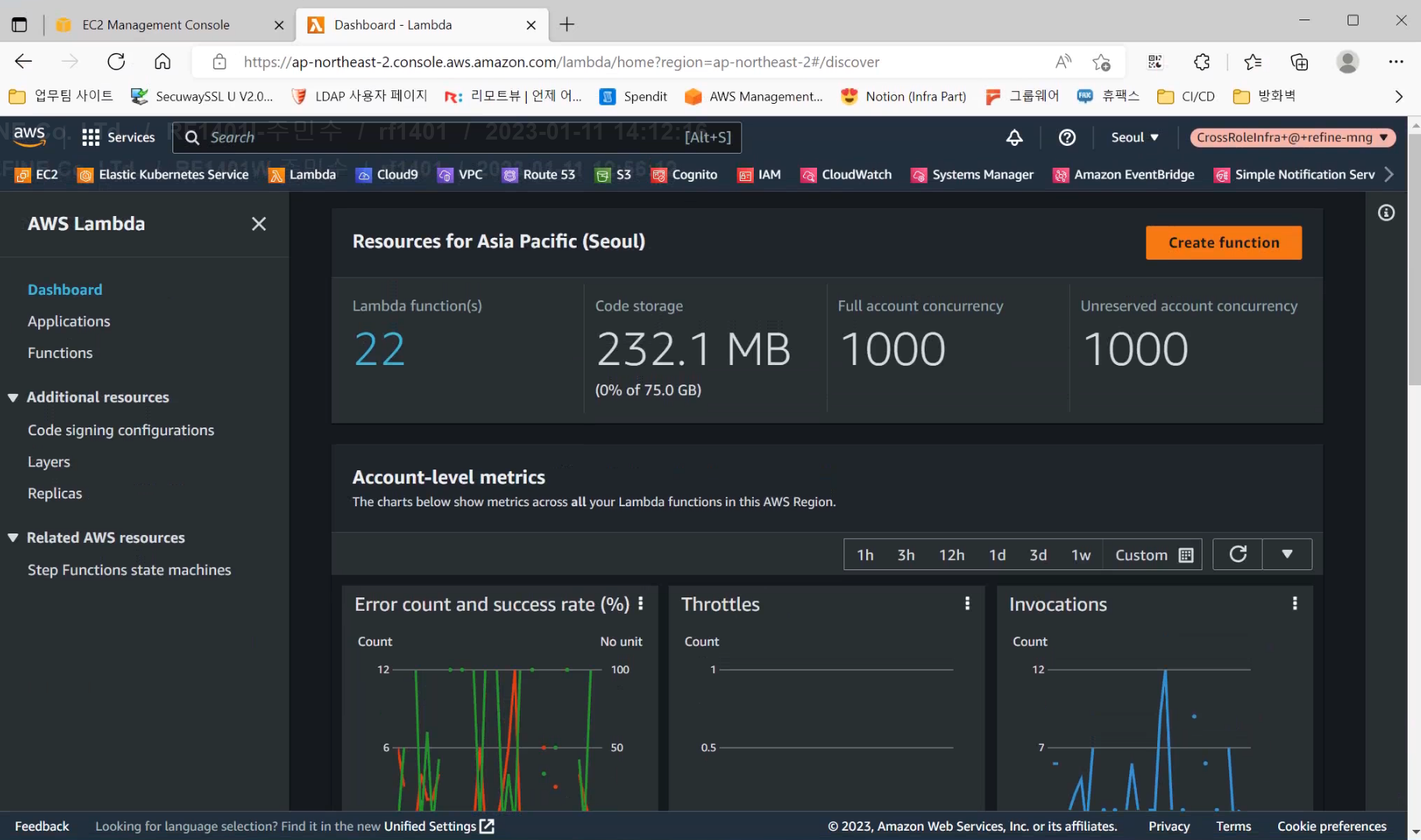This screenshot has height=840, width=1421.
Task: Add this page to favorites
Action: 1101,62
